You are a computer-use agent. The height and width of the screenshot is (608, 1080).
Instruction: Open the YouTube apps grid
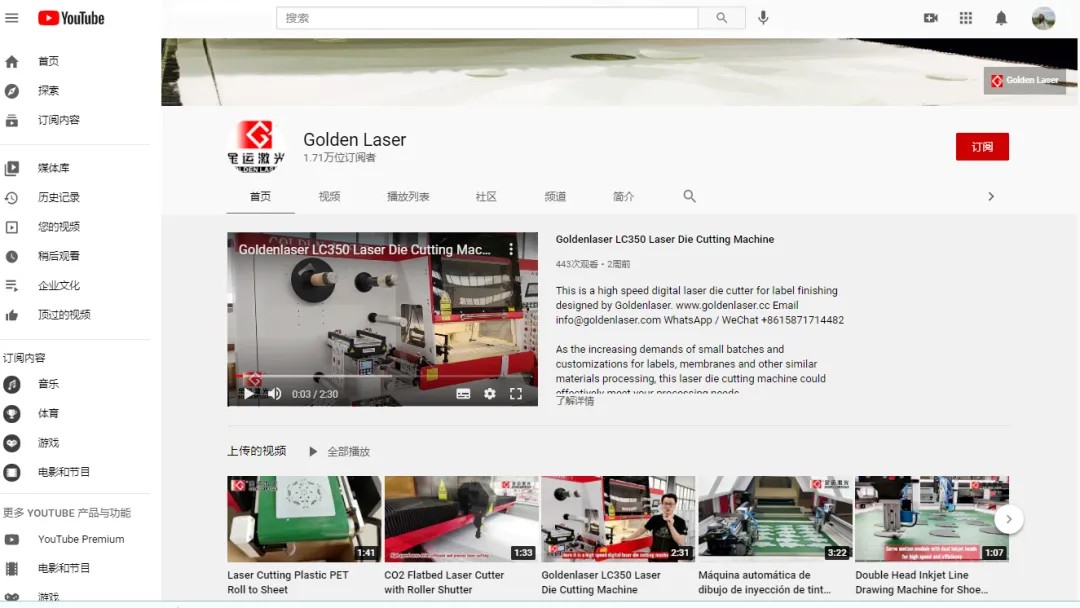point(966,18)
